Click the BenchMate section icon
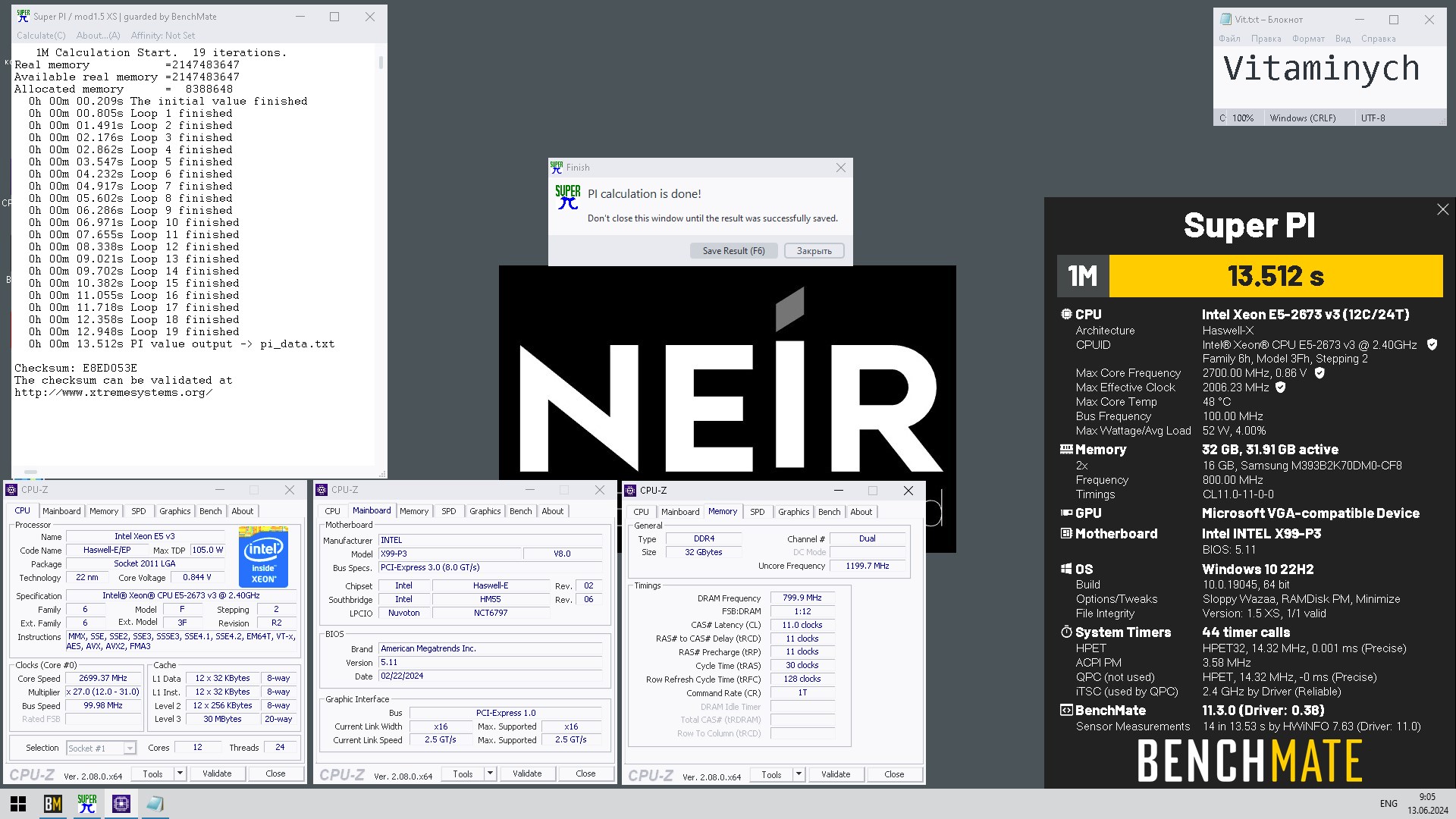 1066,711
